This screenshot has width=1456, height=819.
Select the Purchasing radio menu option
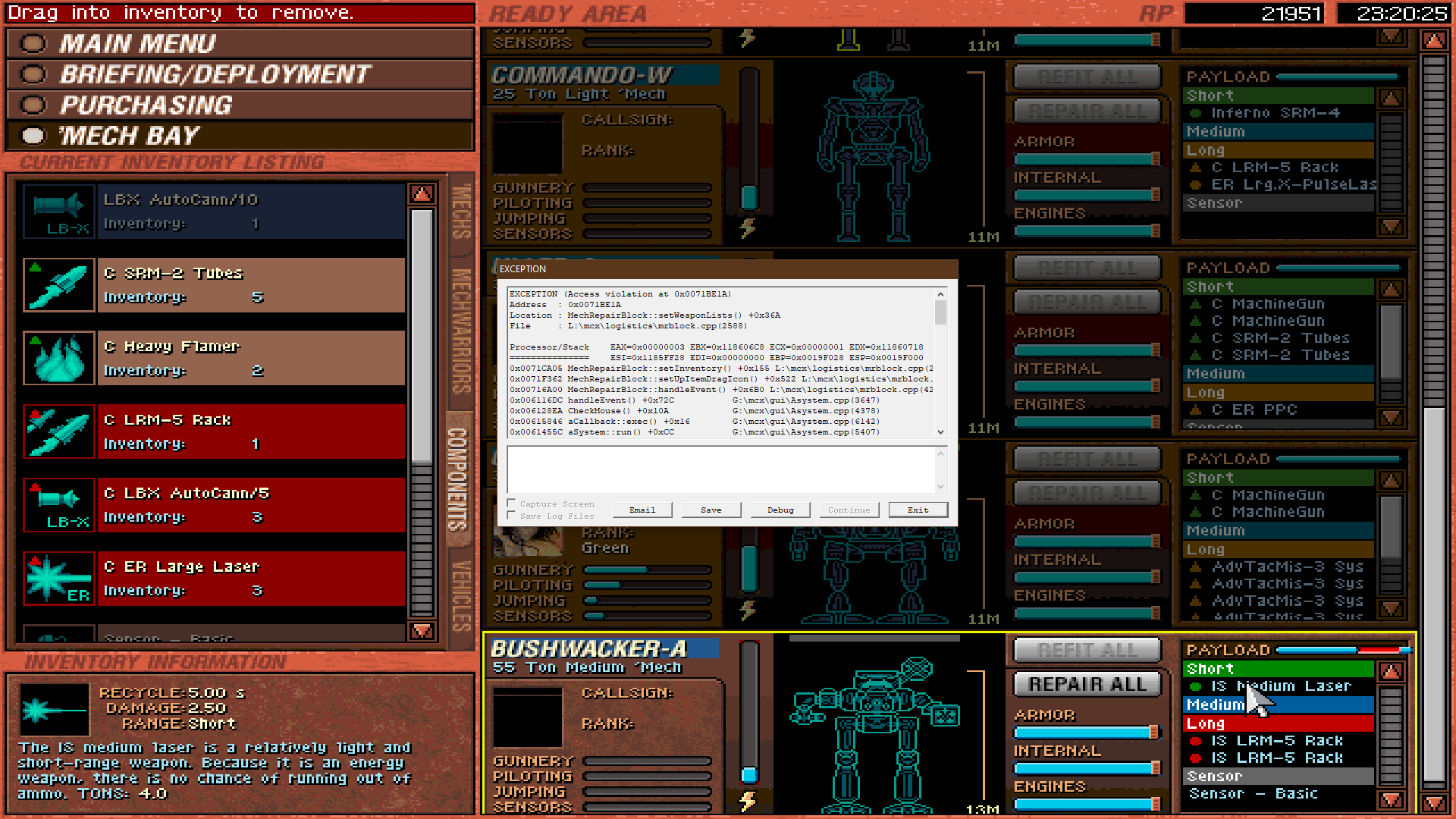tap(33, 105)
